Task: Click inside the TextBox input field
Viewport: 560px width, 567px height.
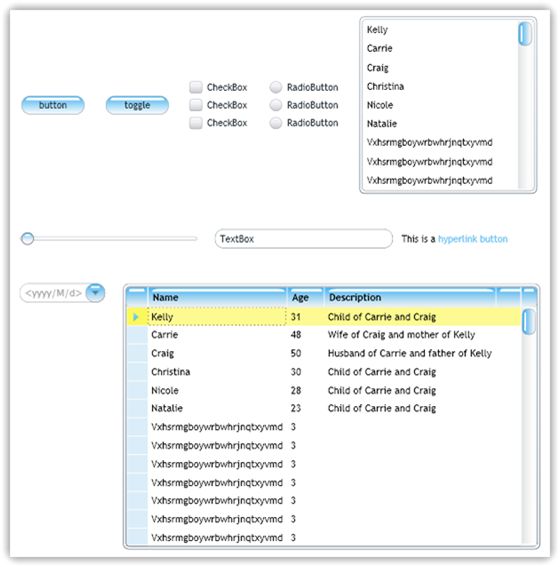Action: (x=304, y=239)
